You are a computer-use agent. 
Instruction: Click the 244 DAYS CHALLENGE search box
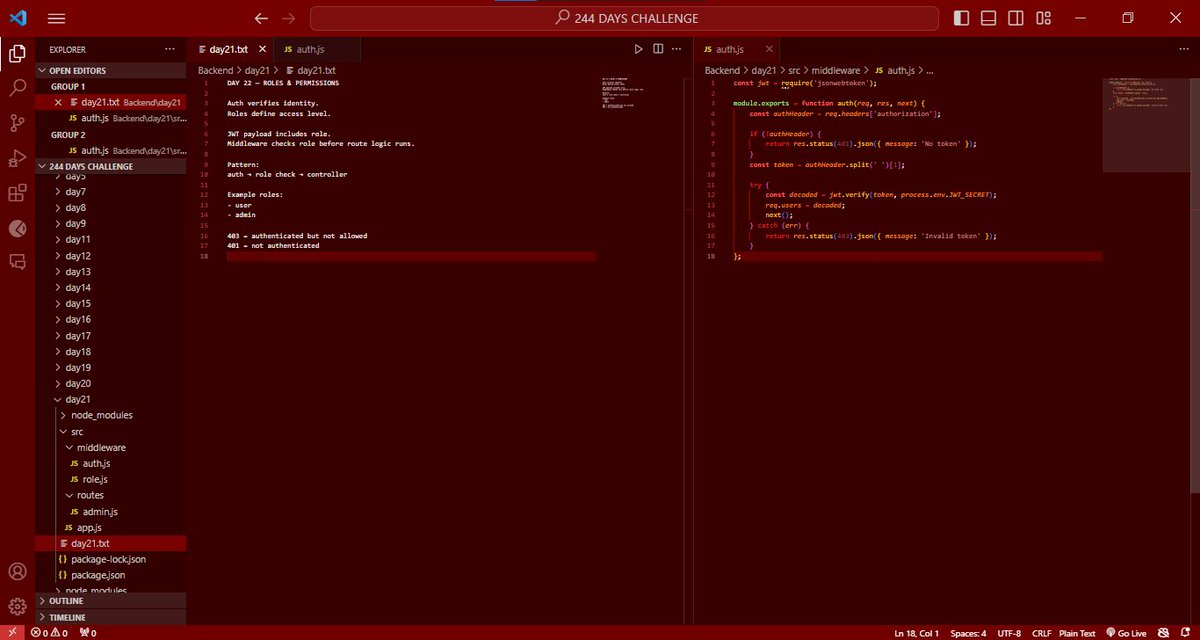click(626, 18)
